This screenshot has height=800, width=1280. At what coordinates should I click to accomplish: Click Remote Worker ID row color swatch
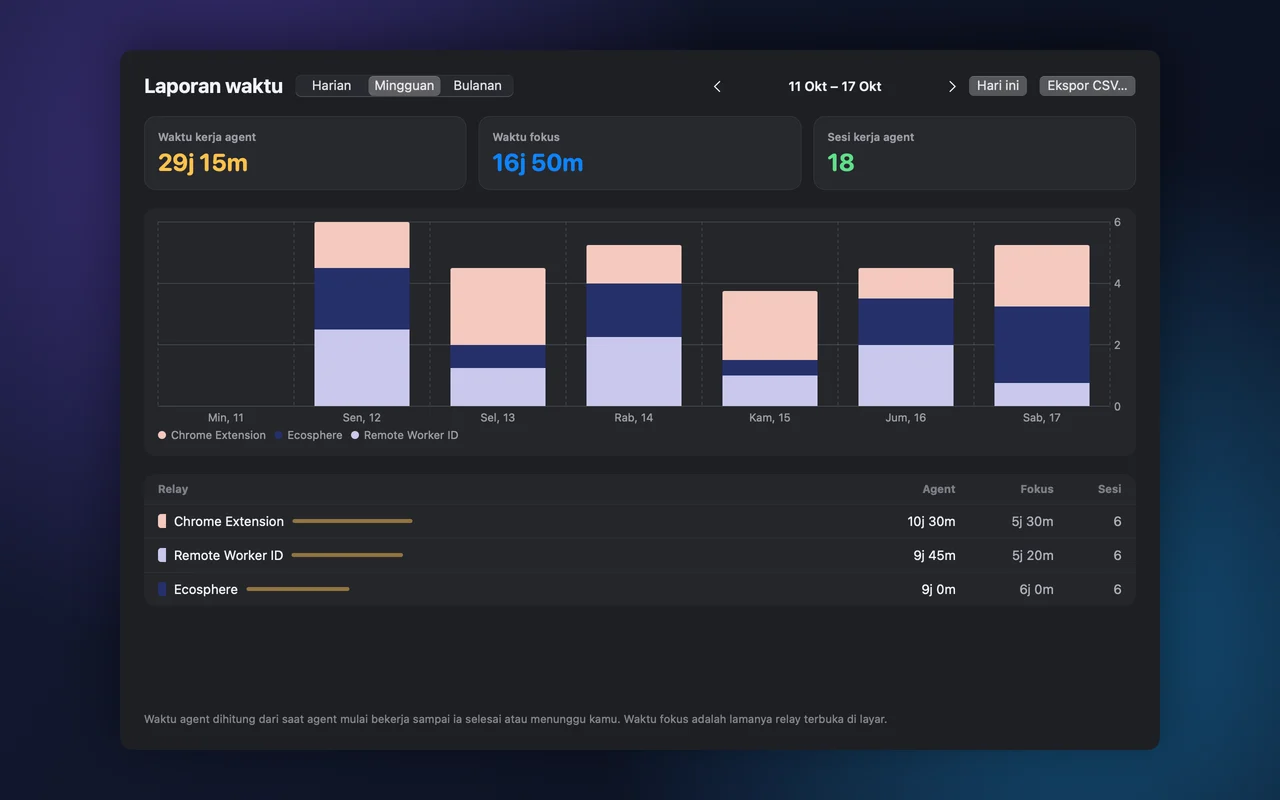tap(162, 555)
